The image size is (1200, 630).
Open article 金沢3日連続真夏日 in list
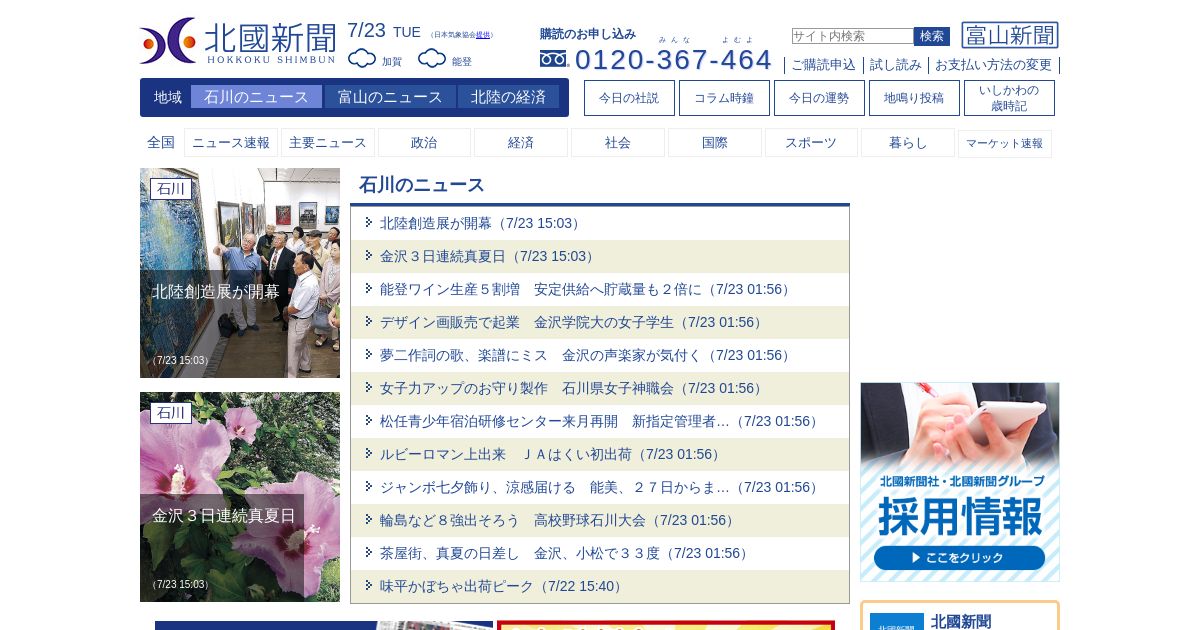(487, 256)
